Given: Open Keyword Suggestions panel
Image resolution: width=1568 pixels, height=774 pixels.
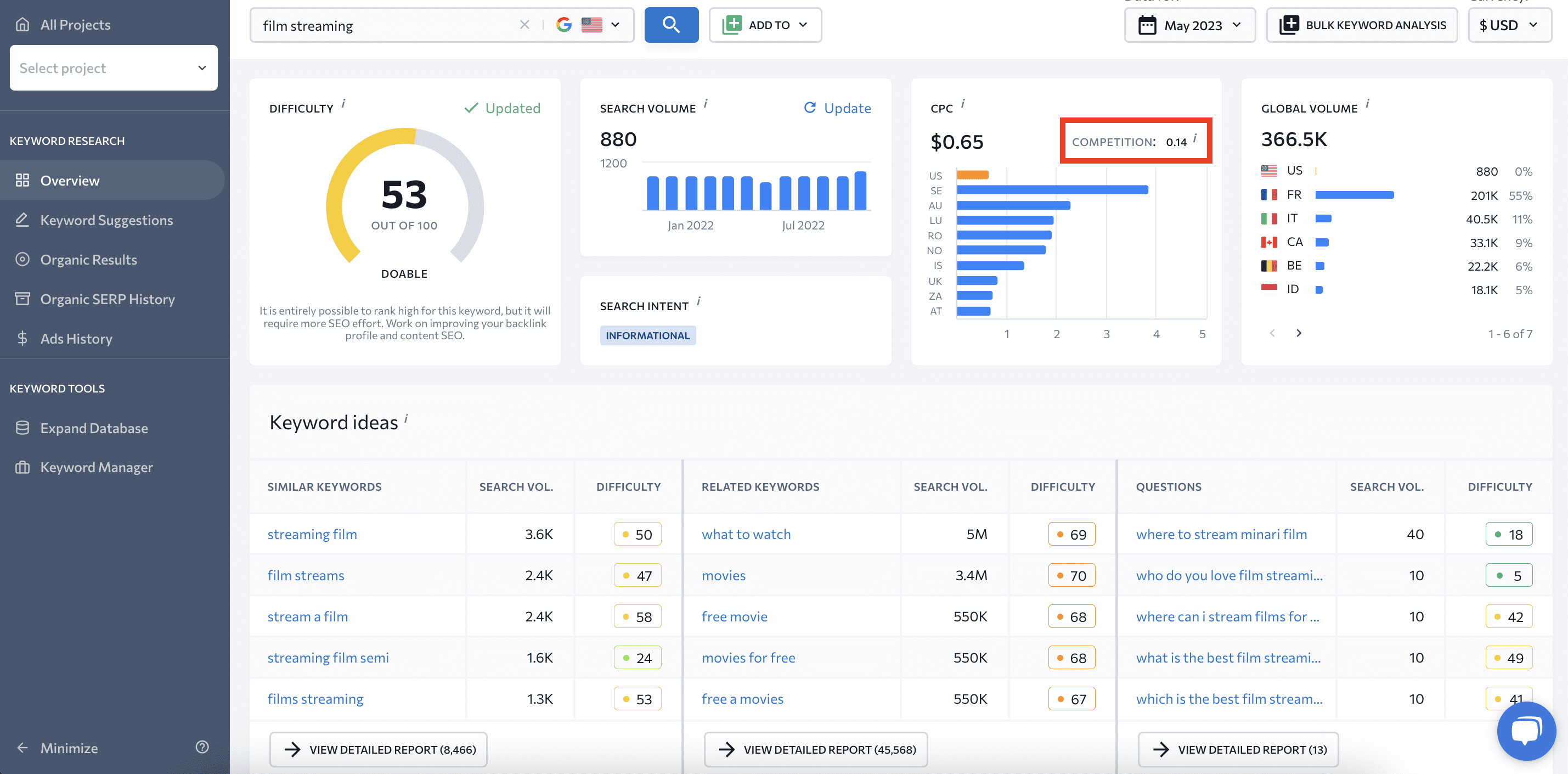Looking at the screenshot, I should (106, 219).
